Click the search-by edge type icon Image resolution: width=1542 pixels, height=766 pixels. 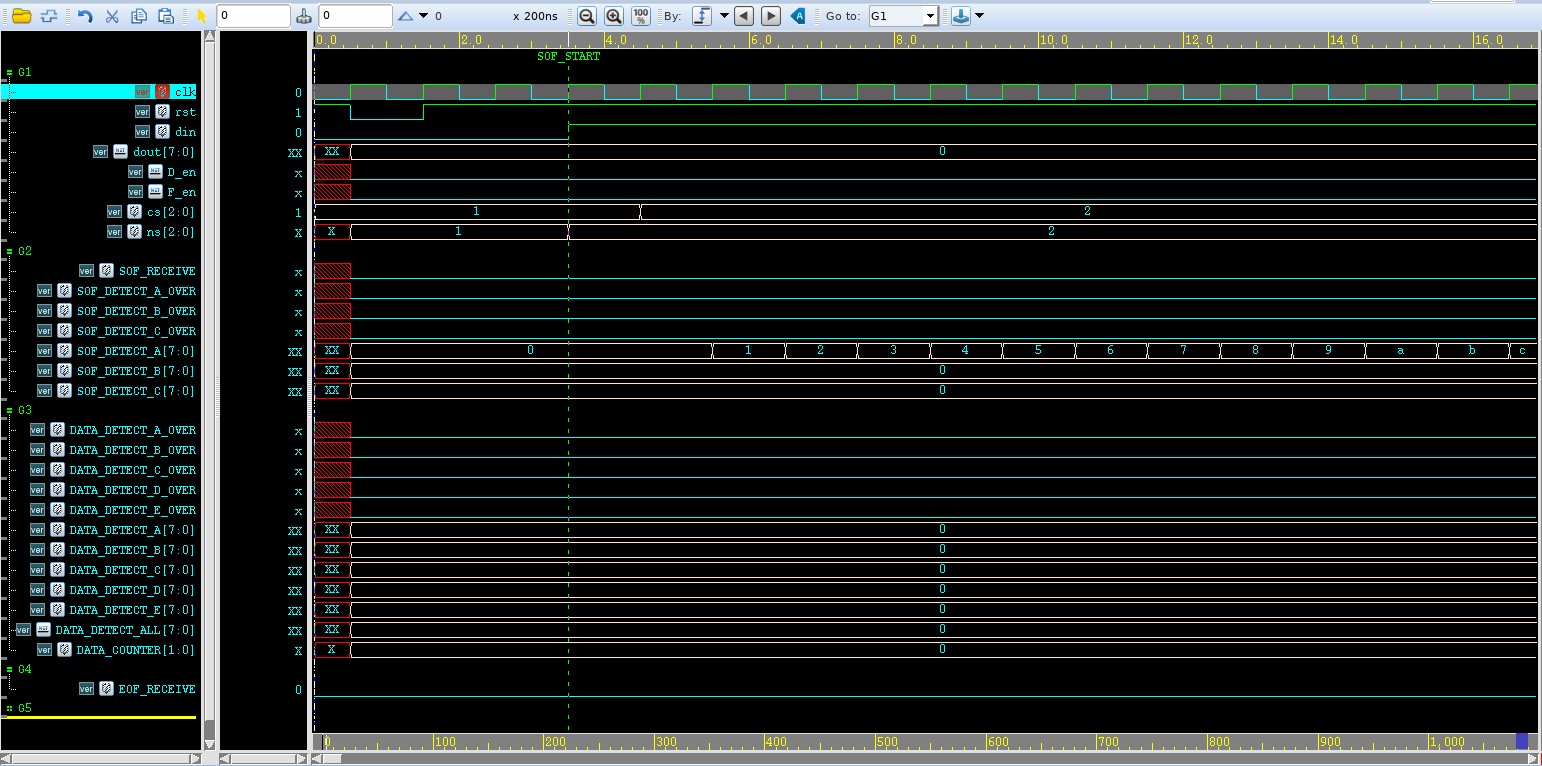click(x=702, y=16)
